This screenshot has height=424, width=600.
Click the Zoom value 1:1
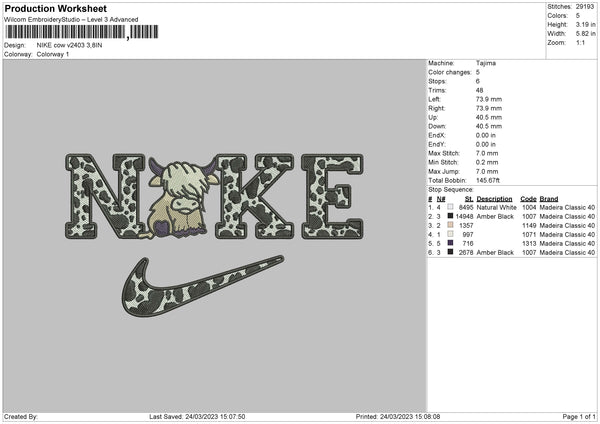580,42
